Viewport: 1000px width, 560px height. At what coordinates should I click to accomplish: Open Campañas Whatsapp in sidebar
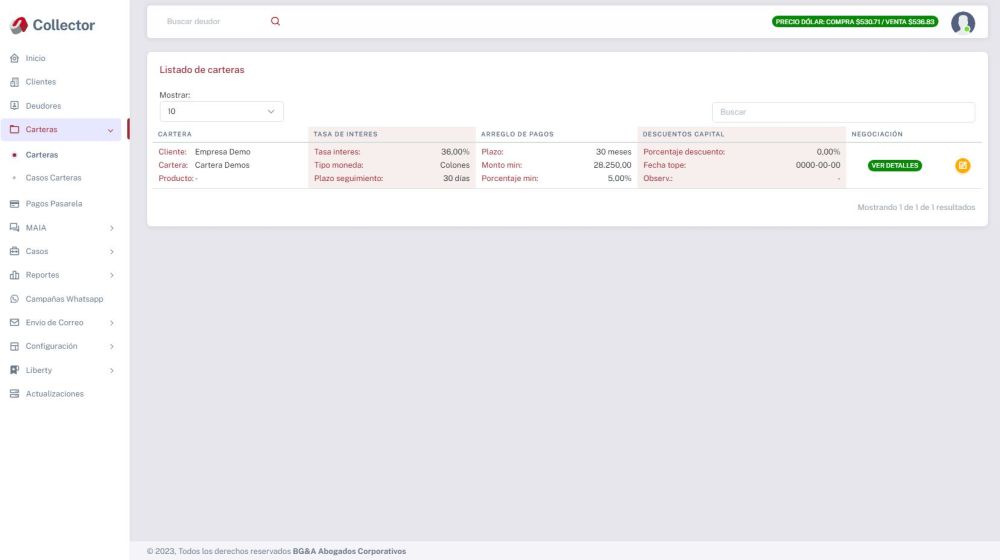pos(64,299)
